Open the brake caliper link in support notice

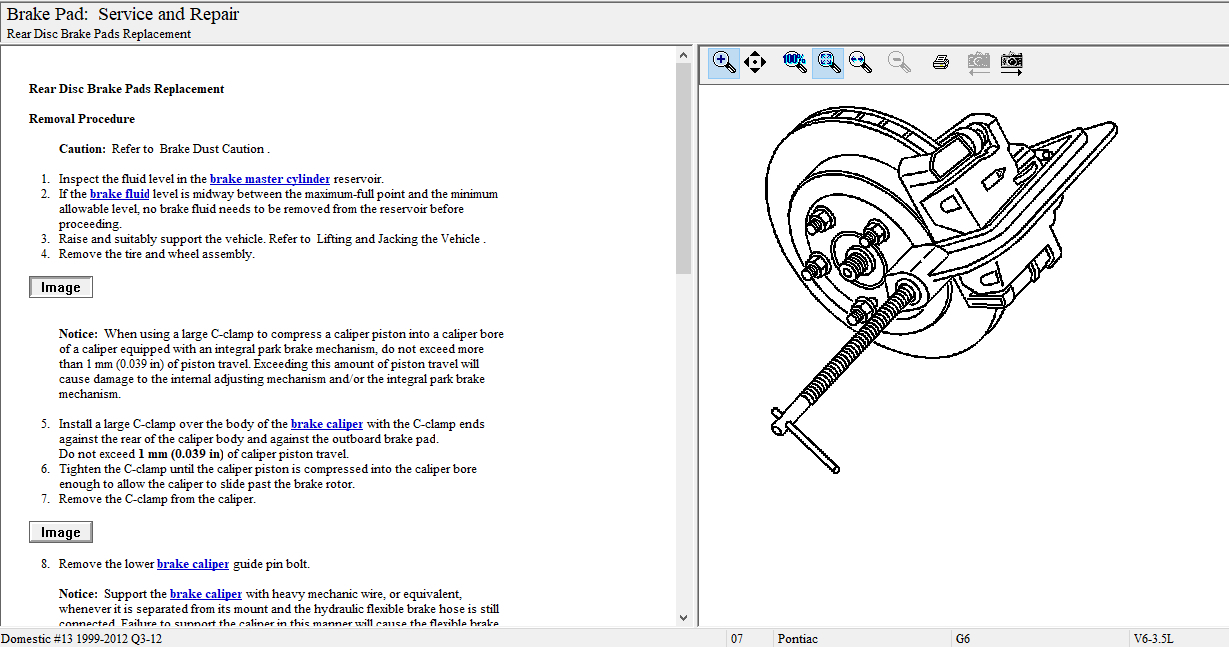click(206, 594)
